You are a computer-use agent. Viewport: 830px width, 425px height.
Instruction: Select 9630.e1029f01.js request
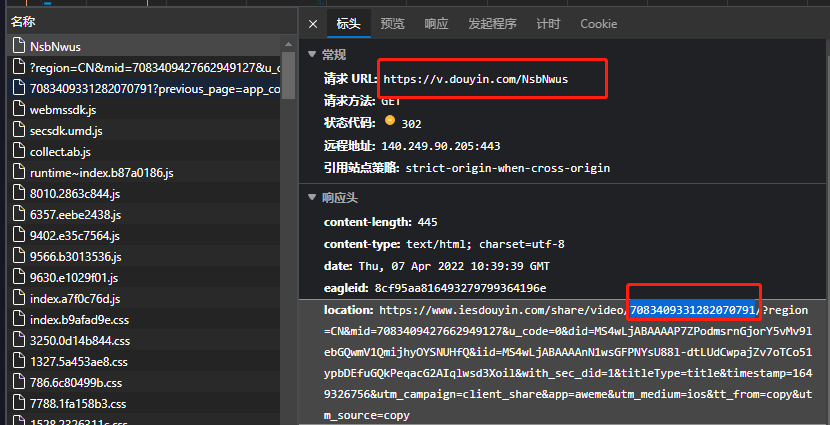[x=144, y=277]
